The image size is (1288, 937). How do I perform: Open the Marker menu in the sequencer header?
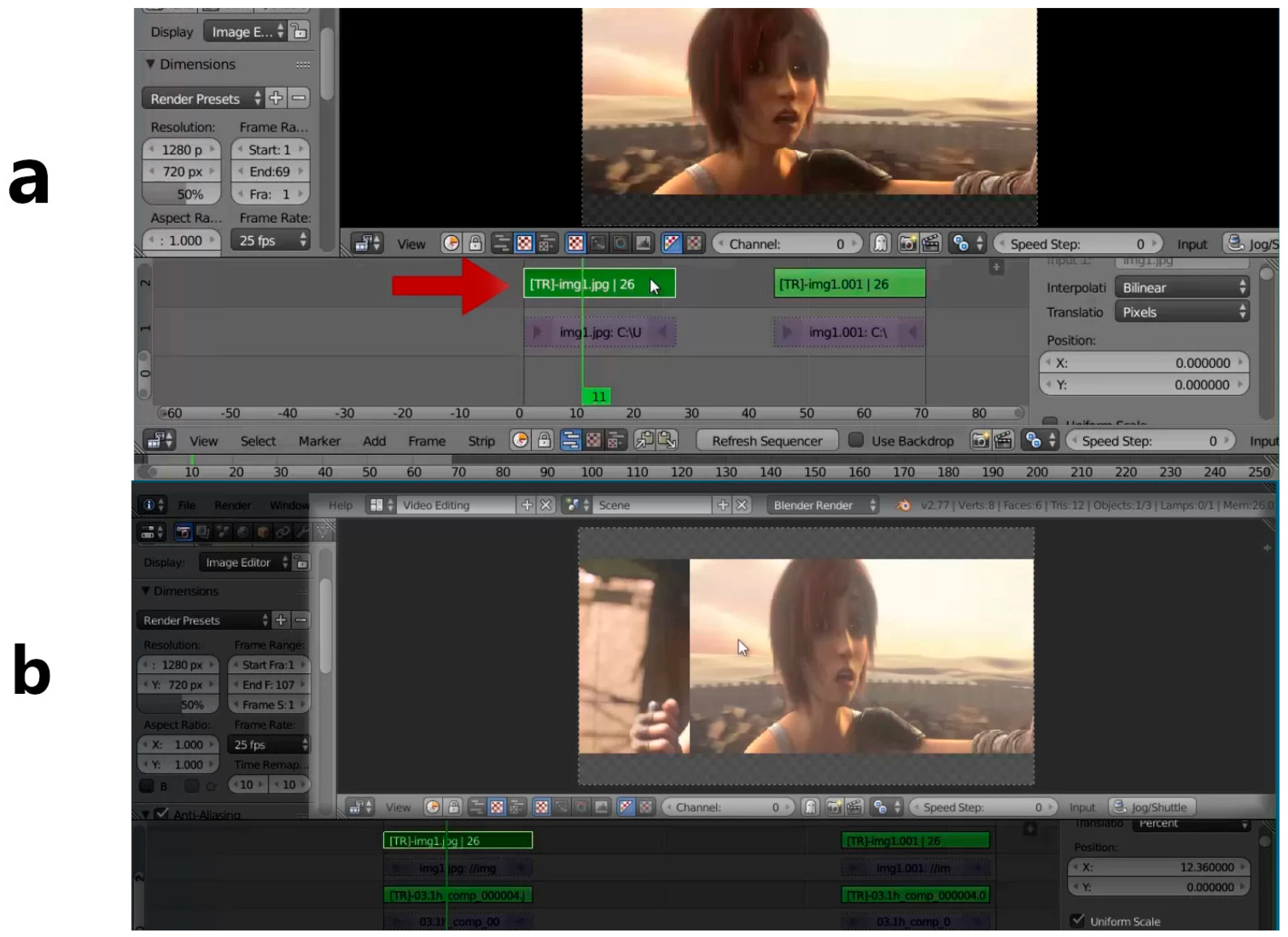[319, 441]
